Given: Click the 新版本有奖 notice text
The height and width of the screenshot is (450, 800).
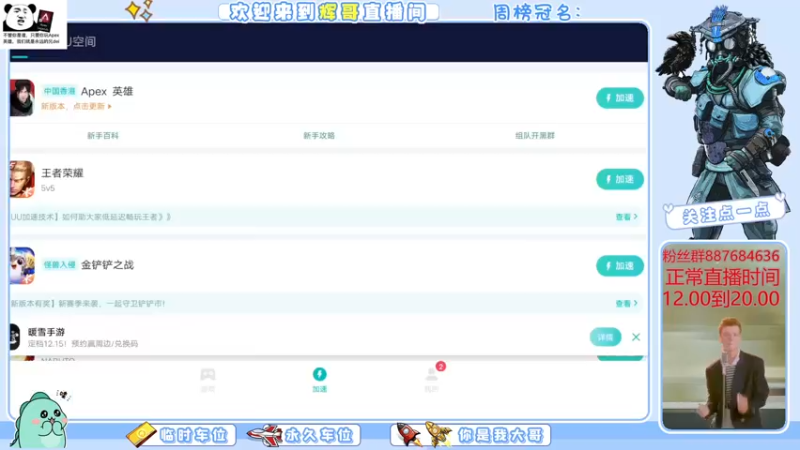Looking at the screenshot, I should (x=88, y=304).
